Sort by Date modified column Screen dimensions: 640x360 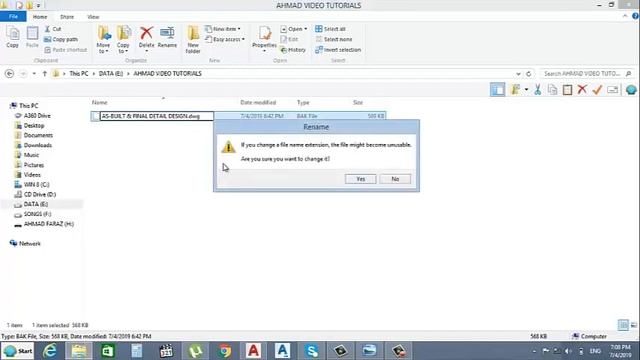click(258, 102)
